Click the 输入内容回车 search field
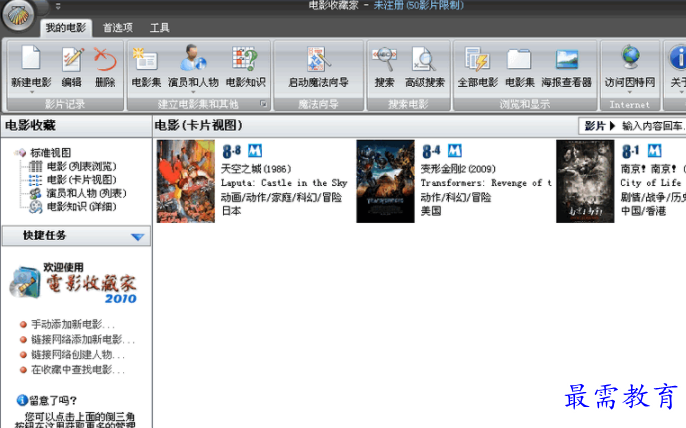686x428 pixels. pyautogui.click(x=652, y=126)
